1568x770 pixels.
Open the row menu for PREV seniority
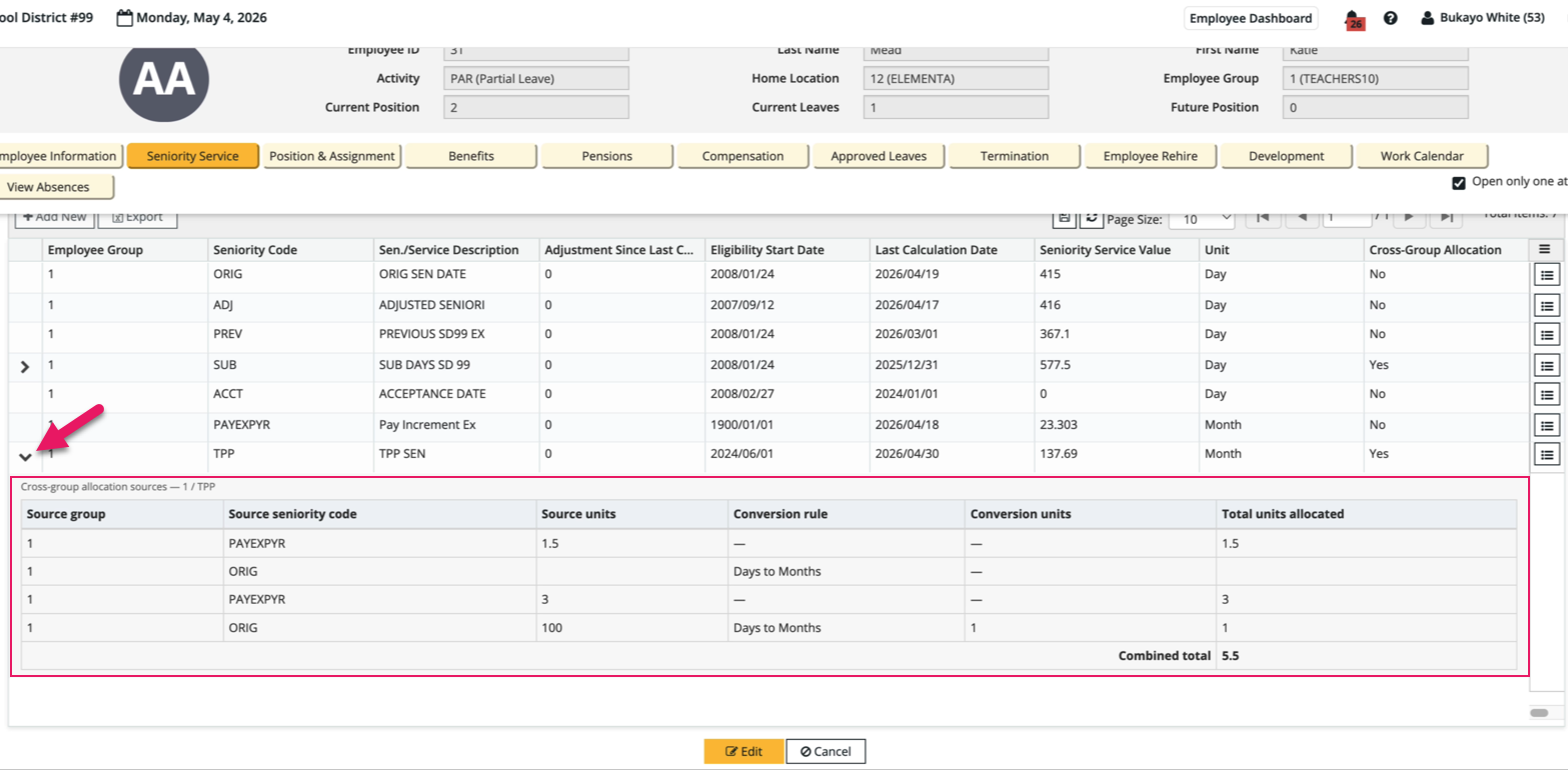[1546, 335]
